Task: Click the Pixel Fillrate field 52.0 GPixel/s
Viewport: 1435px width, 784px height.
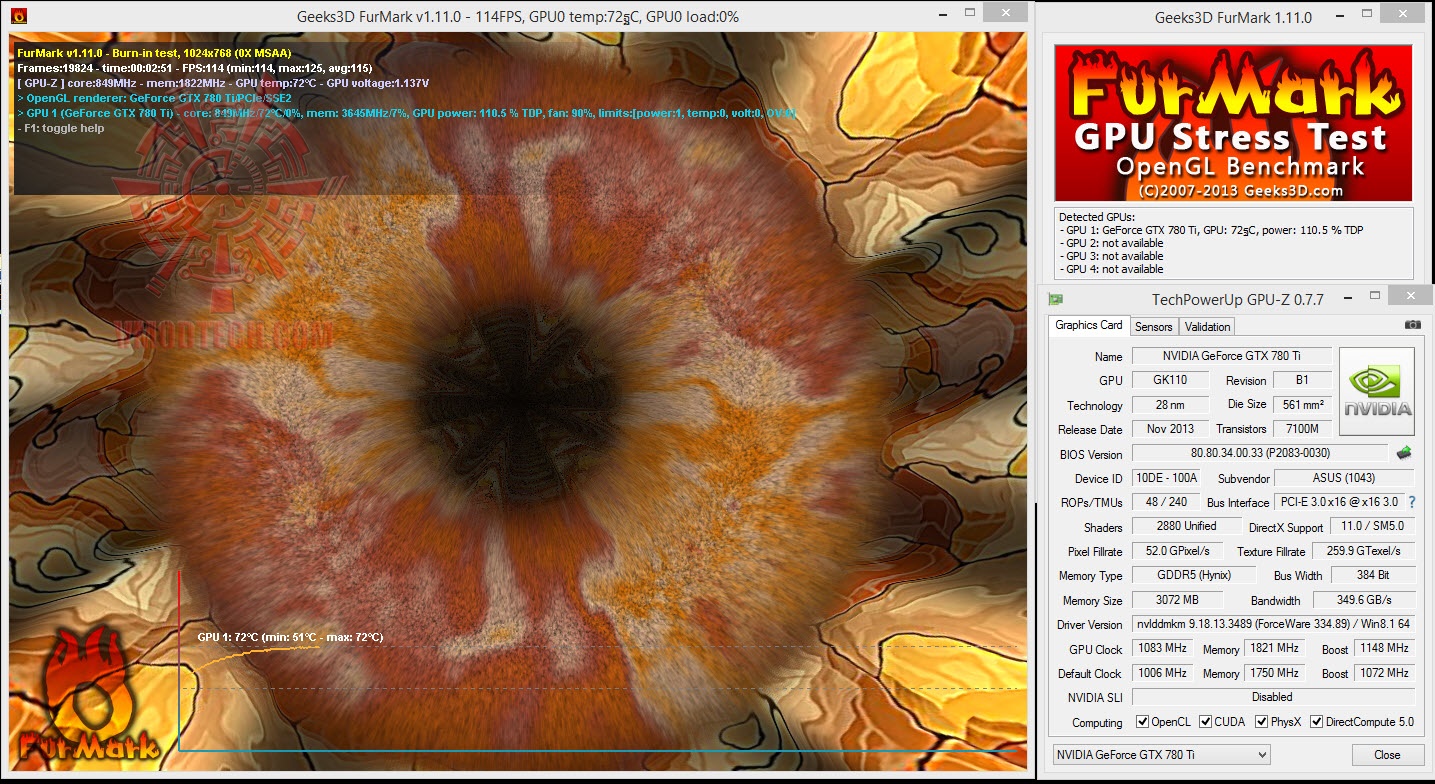Action: (x=1178, y=551)
